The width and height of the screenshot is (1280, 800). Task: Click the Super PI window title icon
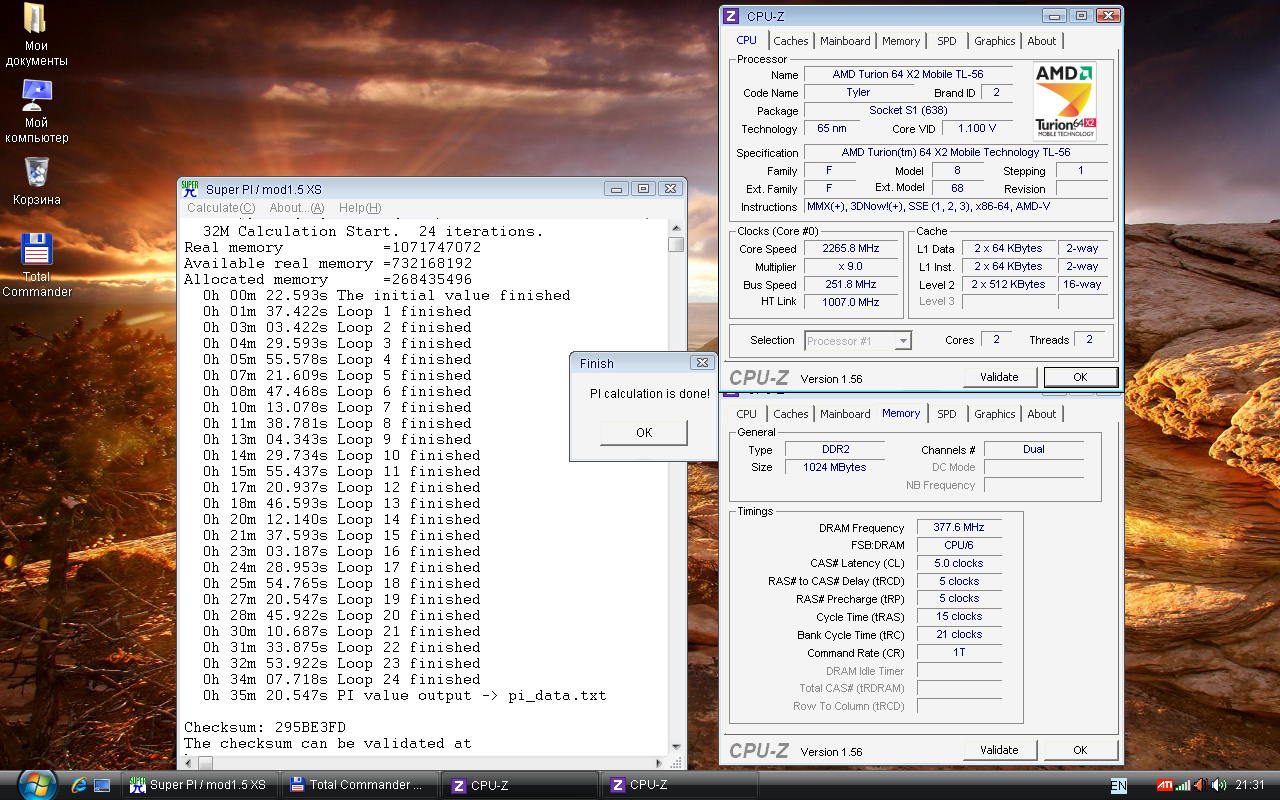pos(190,188)
